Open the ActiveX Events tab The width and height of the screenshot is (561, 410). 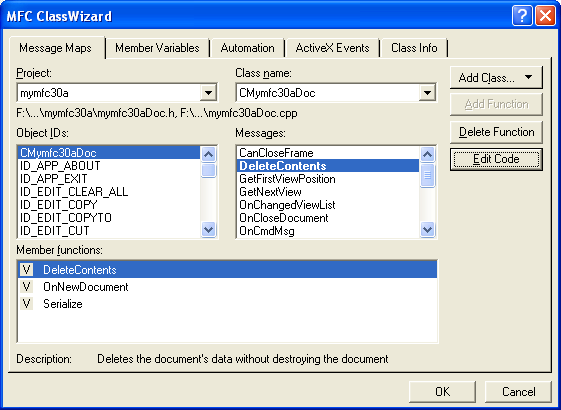(332, 48)
